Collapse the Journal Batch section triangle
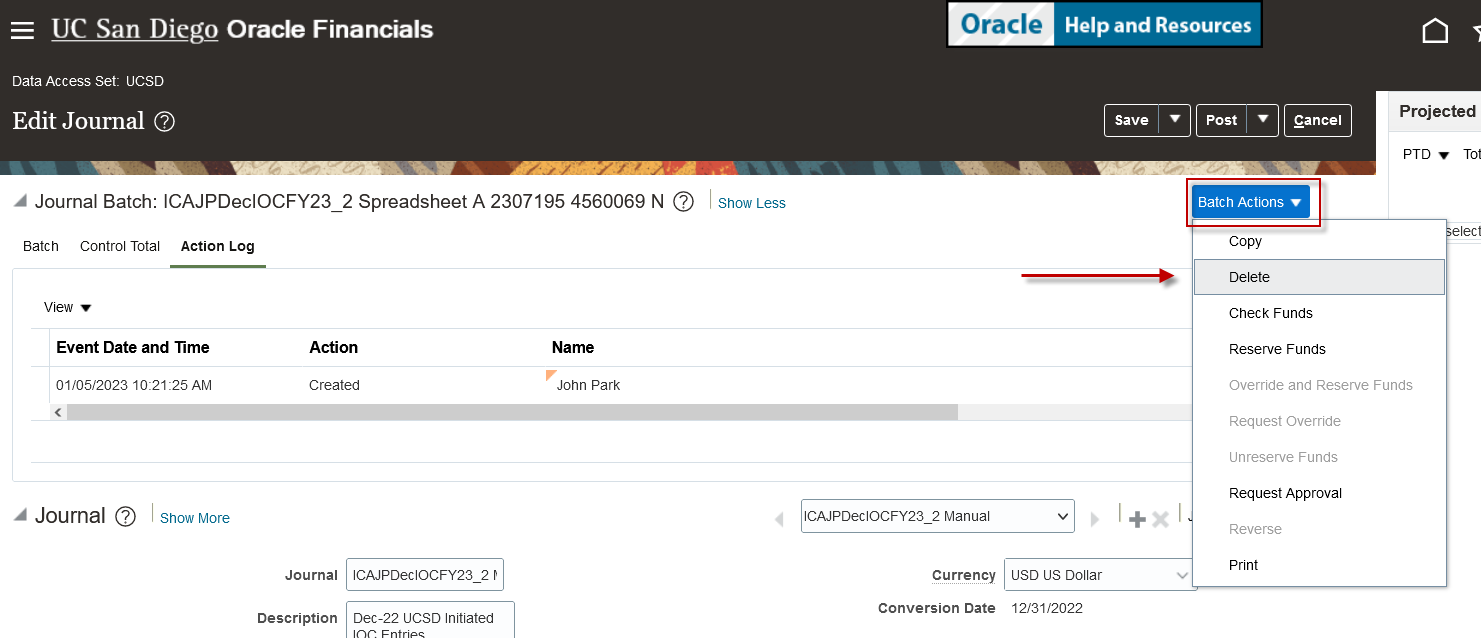This screenshot has height=638, width=1481. click(21, 202)
